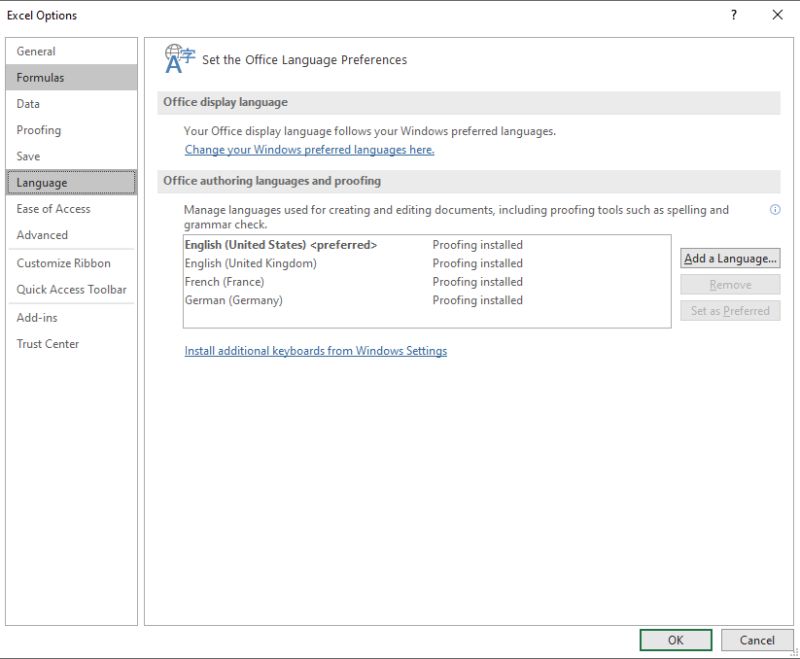Click Proofing installed status for German (Germany)
The height and width of the screenshot is (659, 800).
pyautogui.click(x=478, y=300)
